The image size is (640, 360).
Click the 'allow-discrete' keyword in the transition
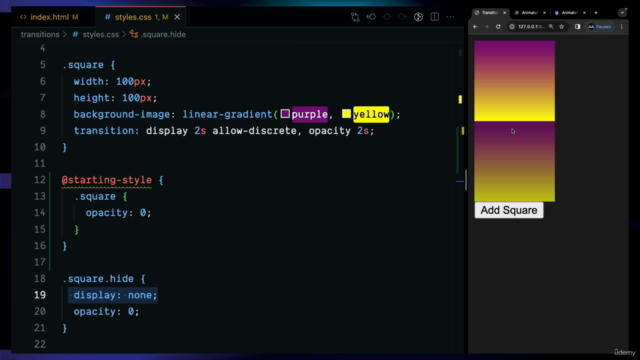click(254, 131)
